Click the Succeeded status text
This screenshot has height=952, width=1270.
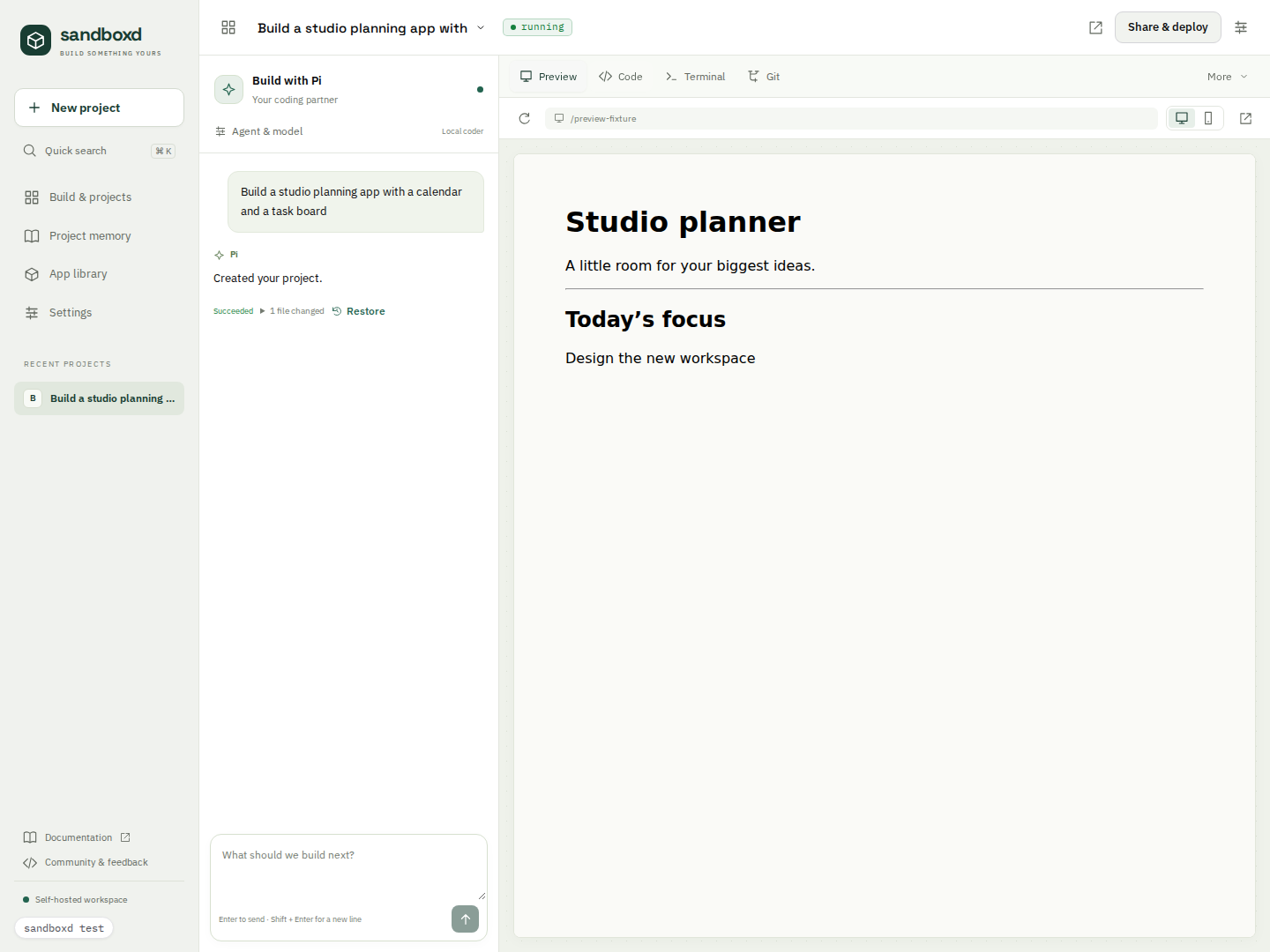click(233, 311)
